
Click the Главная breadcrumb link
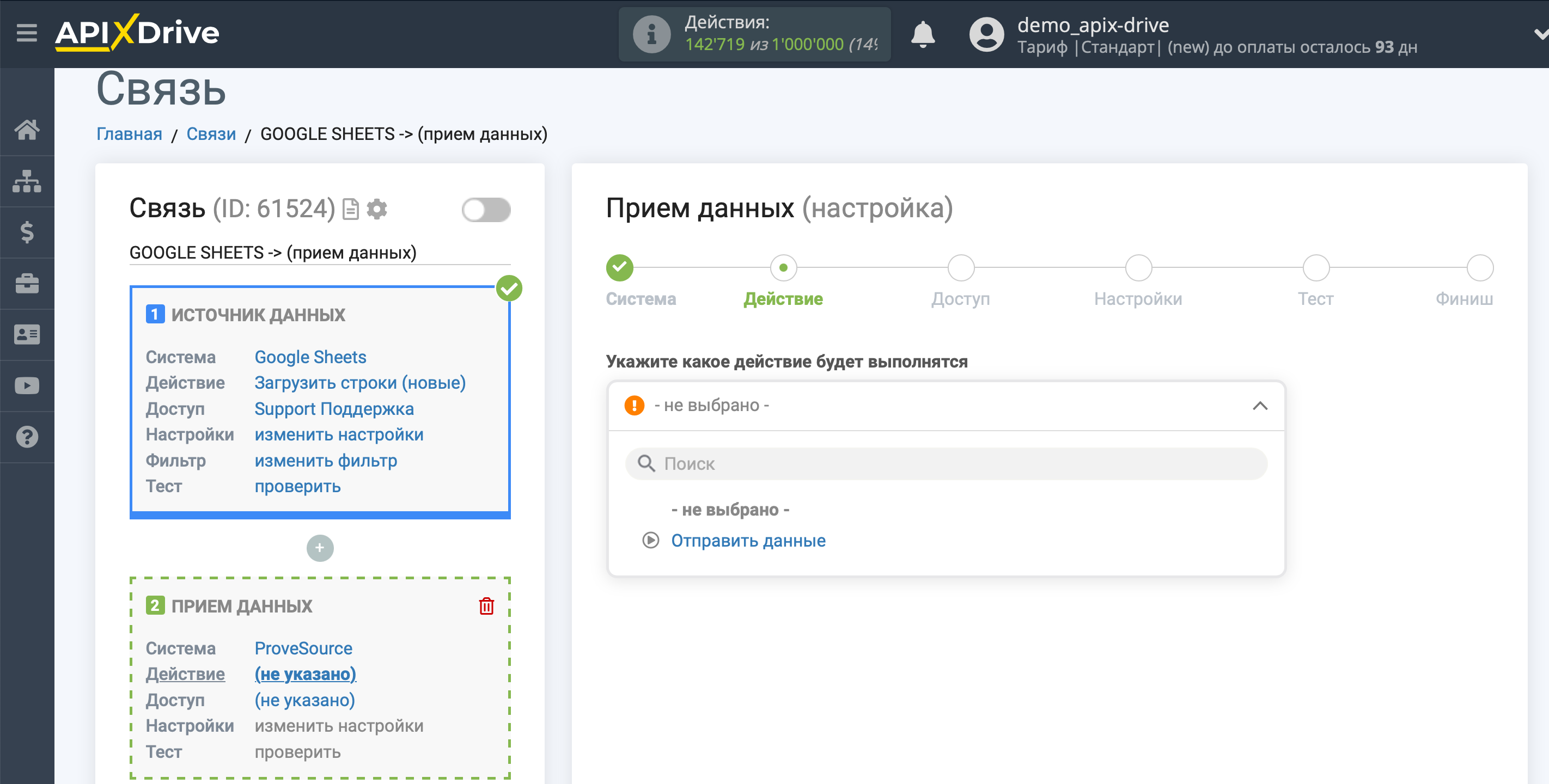129,133
